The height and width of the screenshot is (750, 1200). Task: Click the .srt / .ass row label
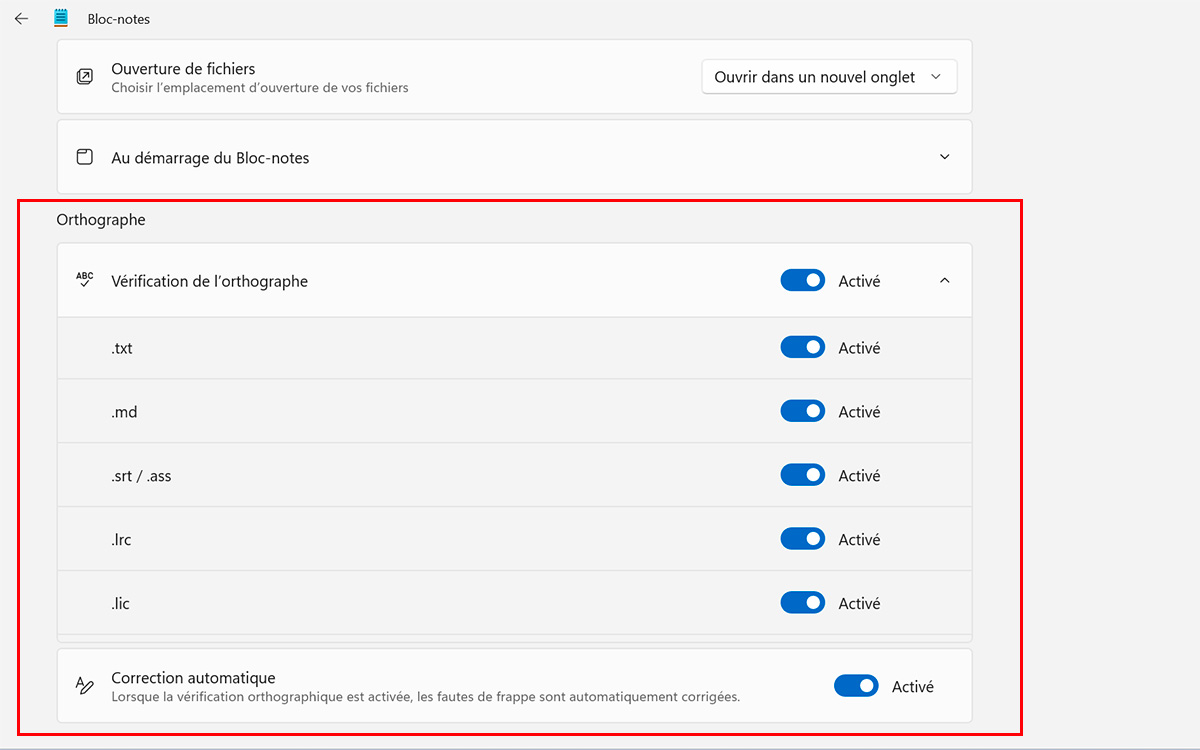click(x=141, y=476)
